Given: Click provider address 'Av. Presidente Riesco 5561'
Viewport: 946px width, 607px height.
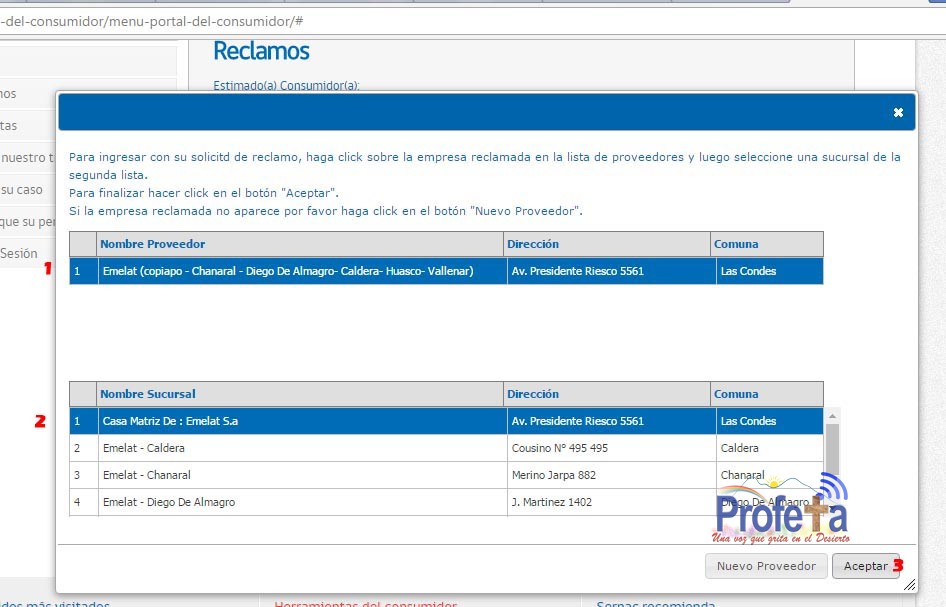Looking at the screenshot, I should click(x=577, y=271).
